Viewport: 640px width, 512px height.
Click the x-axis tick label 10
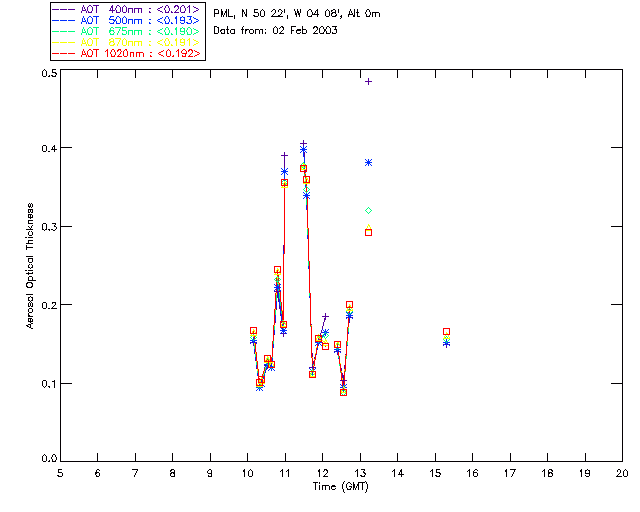(248, 473)
